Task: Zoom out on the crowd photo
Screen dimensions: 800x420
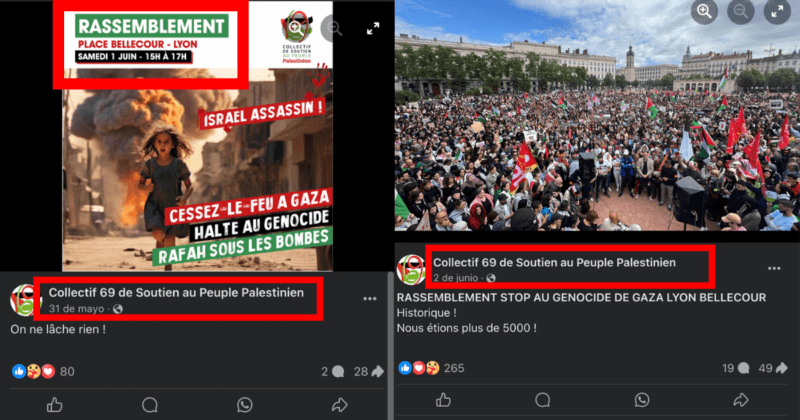Action: pyautogui.click(x=740, y=12)
